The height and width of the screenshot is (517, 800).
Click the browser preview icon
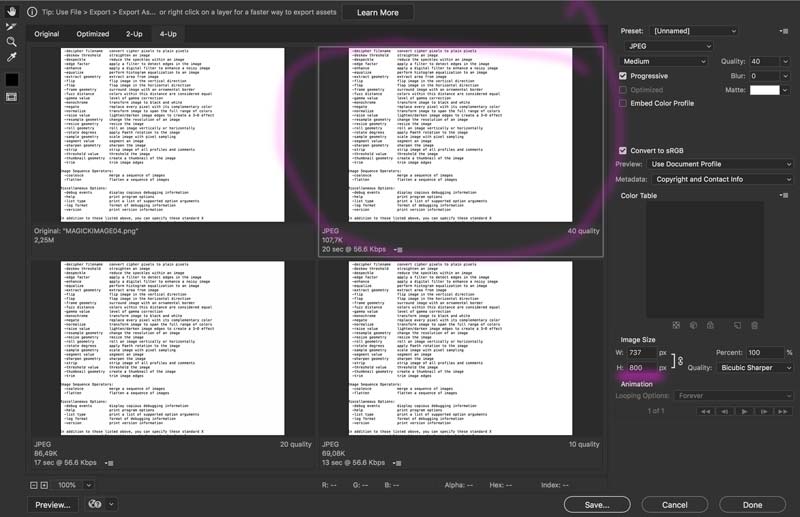[94, 504]
